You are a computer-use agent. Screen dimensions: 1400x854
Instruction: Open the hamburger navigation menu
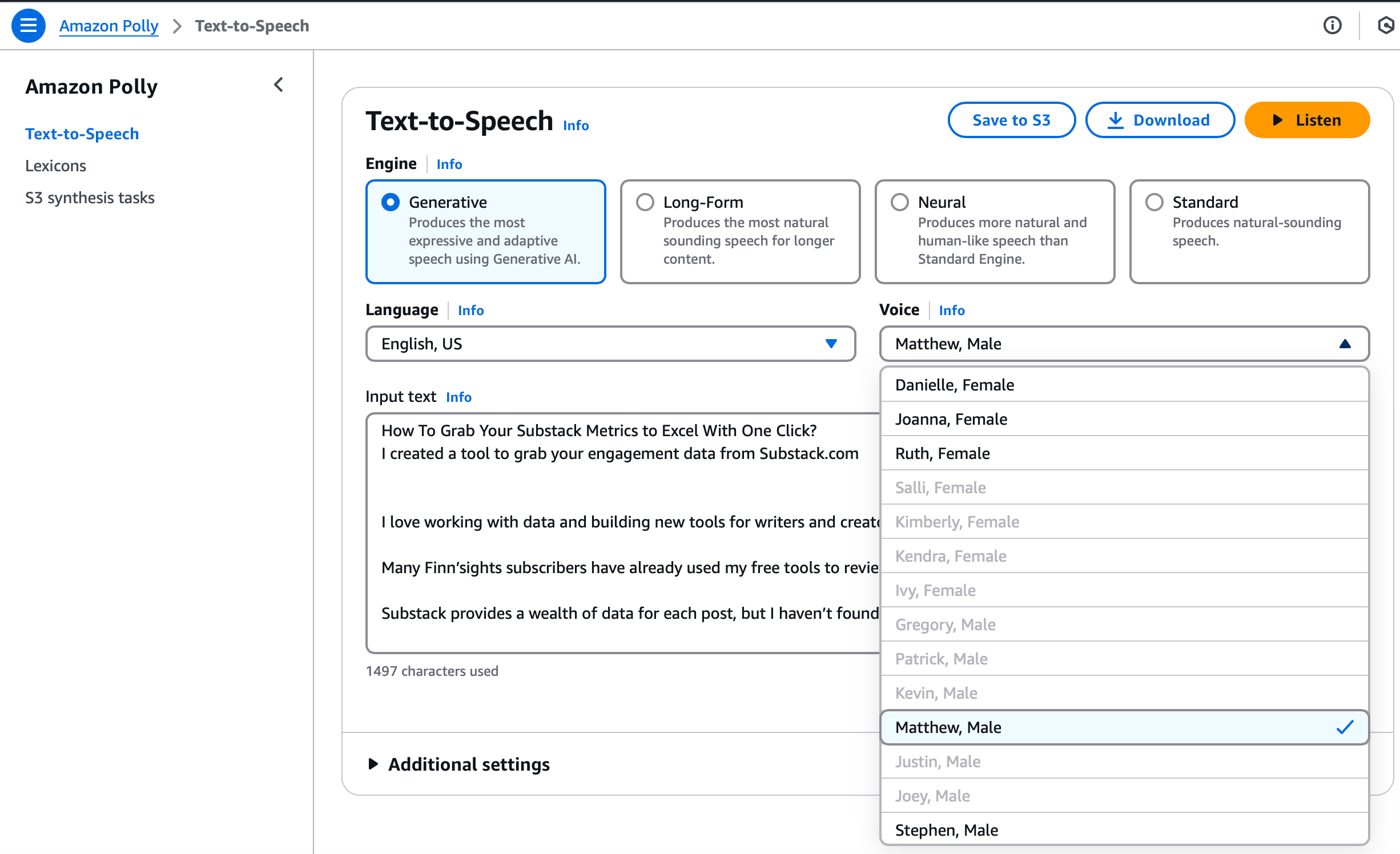click(x=28, y=26)
